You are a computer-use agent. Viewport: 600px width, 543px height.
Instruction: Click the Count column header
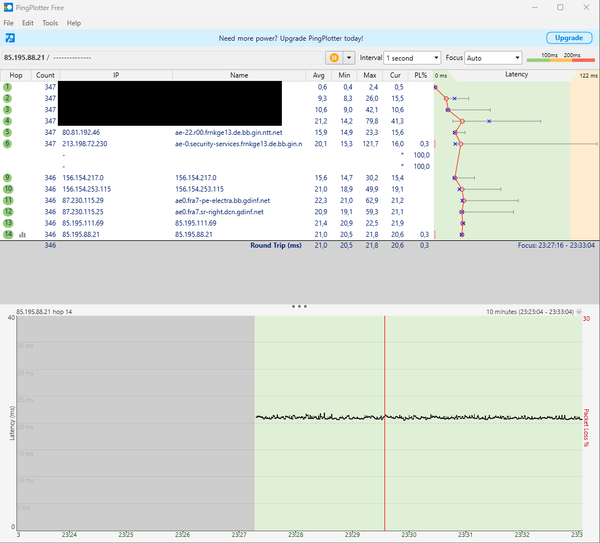tap(45, 75)
